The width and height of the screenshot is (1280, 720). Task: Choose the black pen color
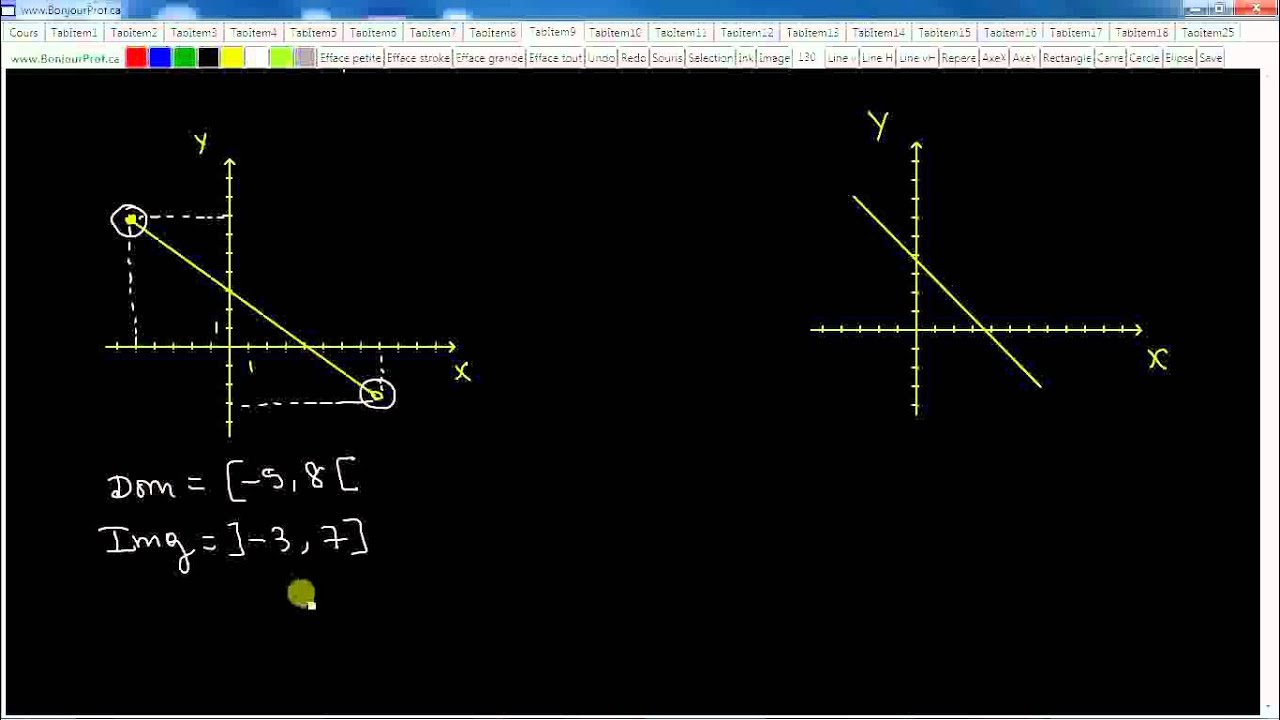[208, 57]
